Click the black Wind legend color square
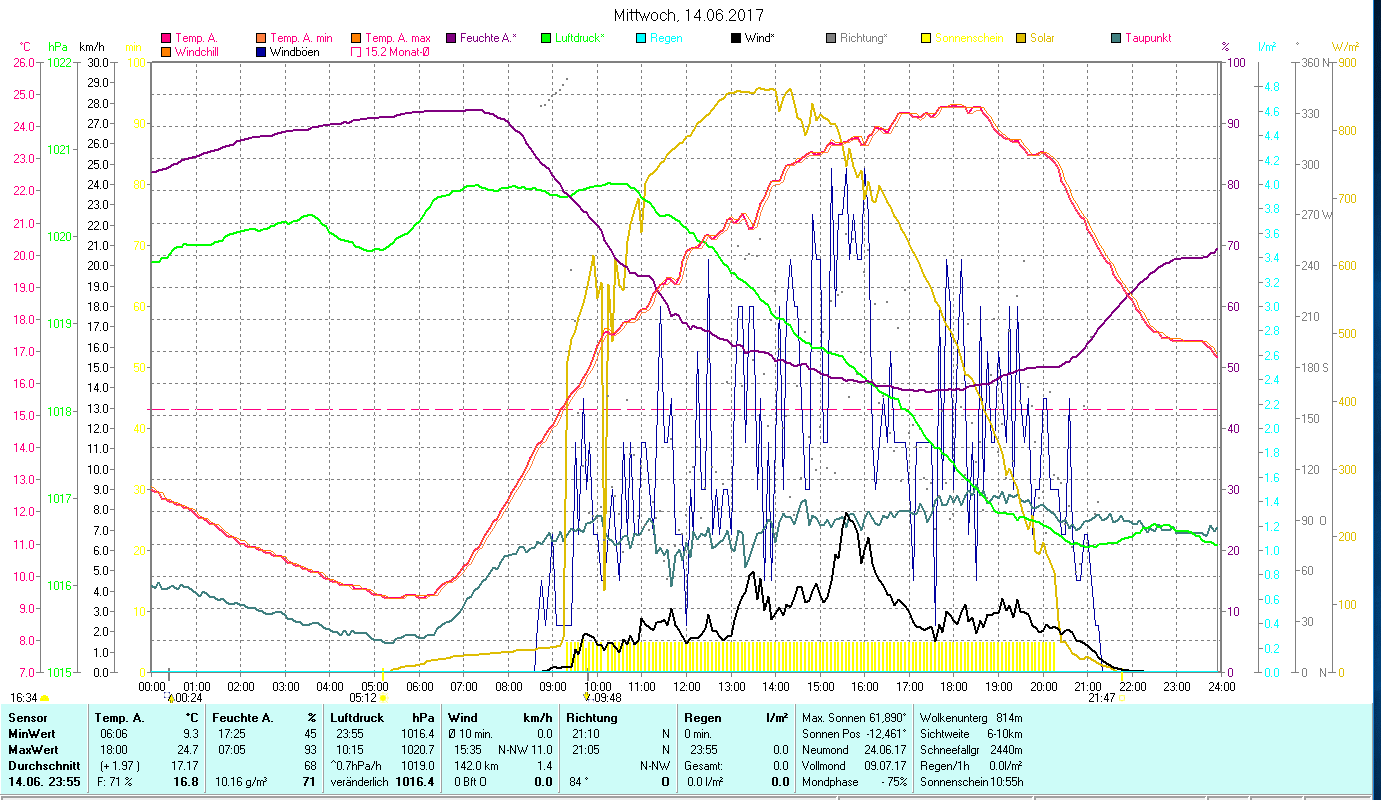This screenshot has height=800, width=1381. tap(737, 38)
